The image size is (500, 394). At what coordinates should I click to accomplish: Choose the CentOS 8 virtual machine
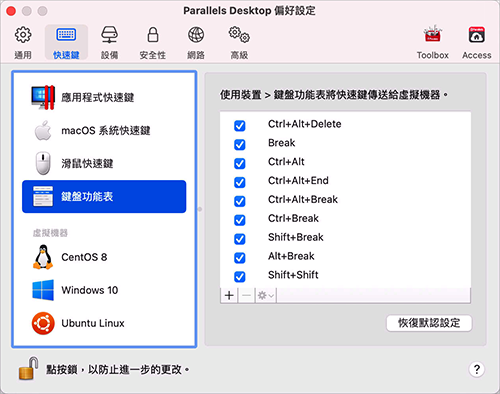click(x=104, y=257)
